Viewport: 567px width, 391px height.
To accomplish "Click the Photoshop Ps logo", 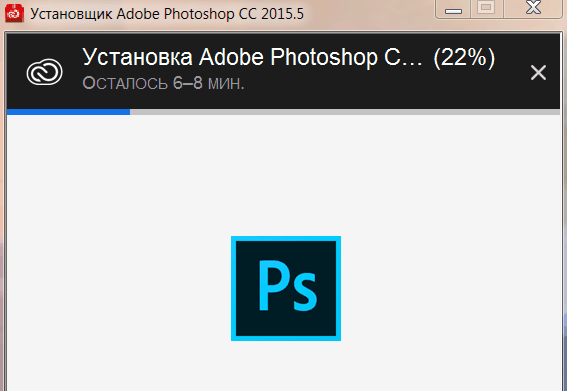I will point(286,288).
